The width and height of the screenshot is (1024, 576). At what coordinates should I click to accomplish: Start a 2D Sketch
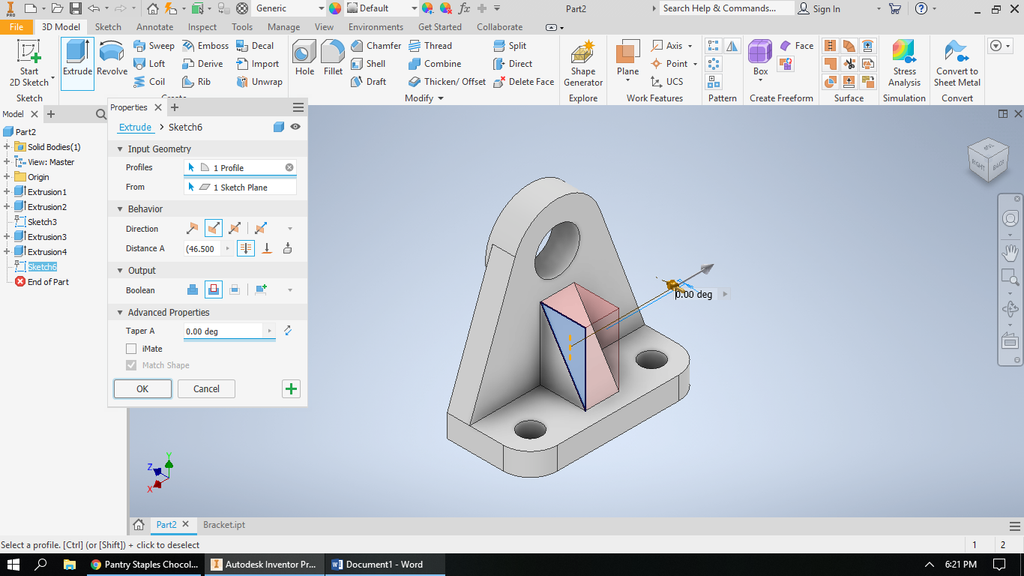(29, 63)
